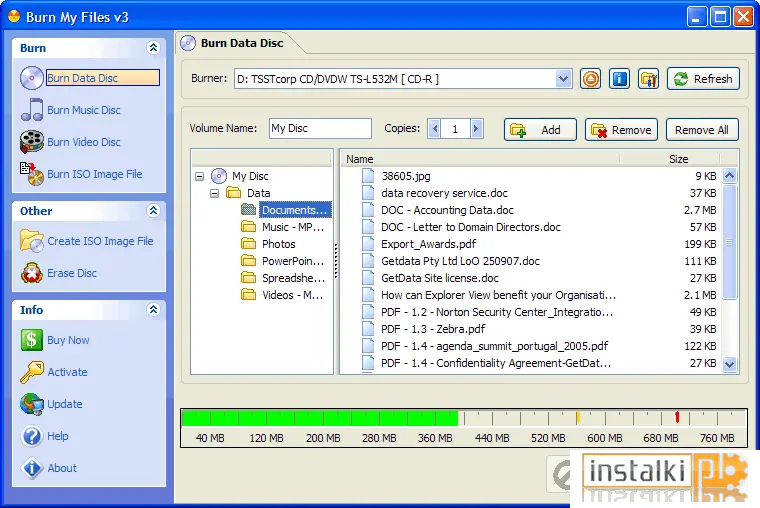Open the Buy Now link
The image size is (760, 508).
click(x=68, y=340)
